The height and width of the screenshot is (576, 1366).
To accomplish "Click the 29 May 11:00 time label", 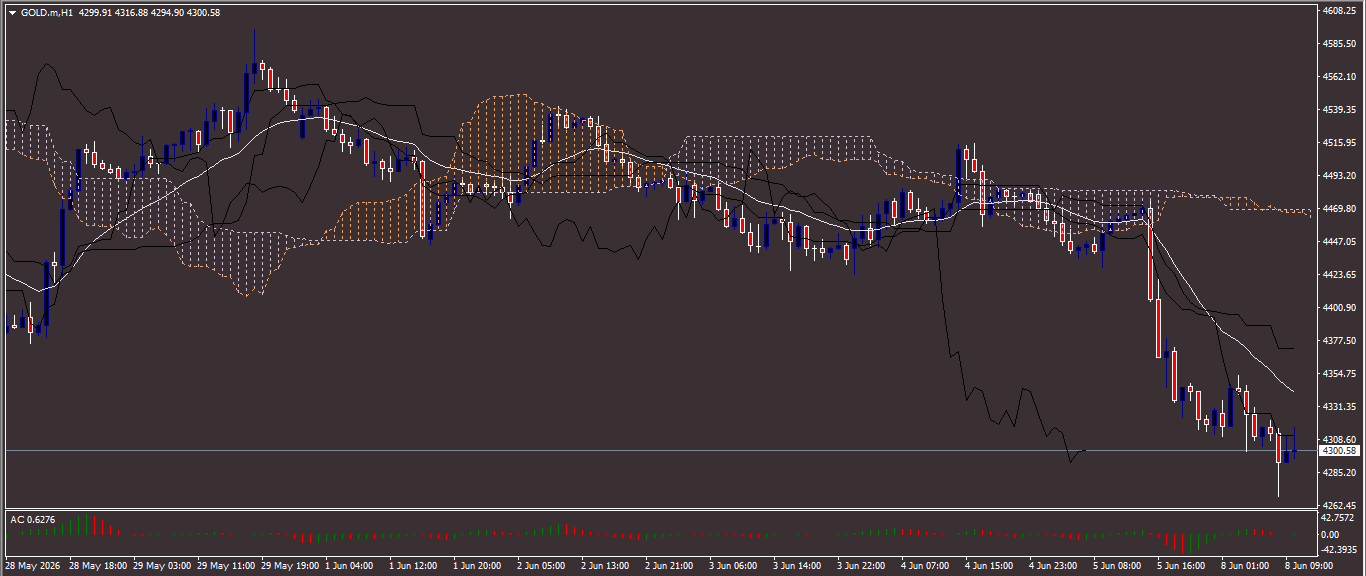I will point(225,566).
